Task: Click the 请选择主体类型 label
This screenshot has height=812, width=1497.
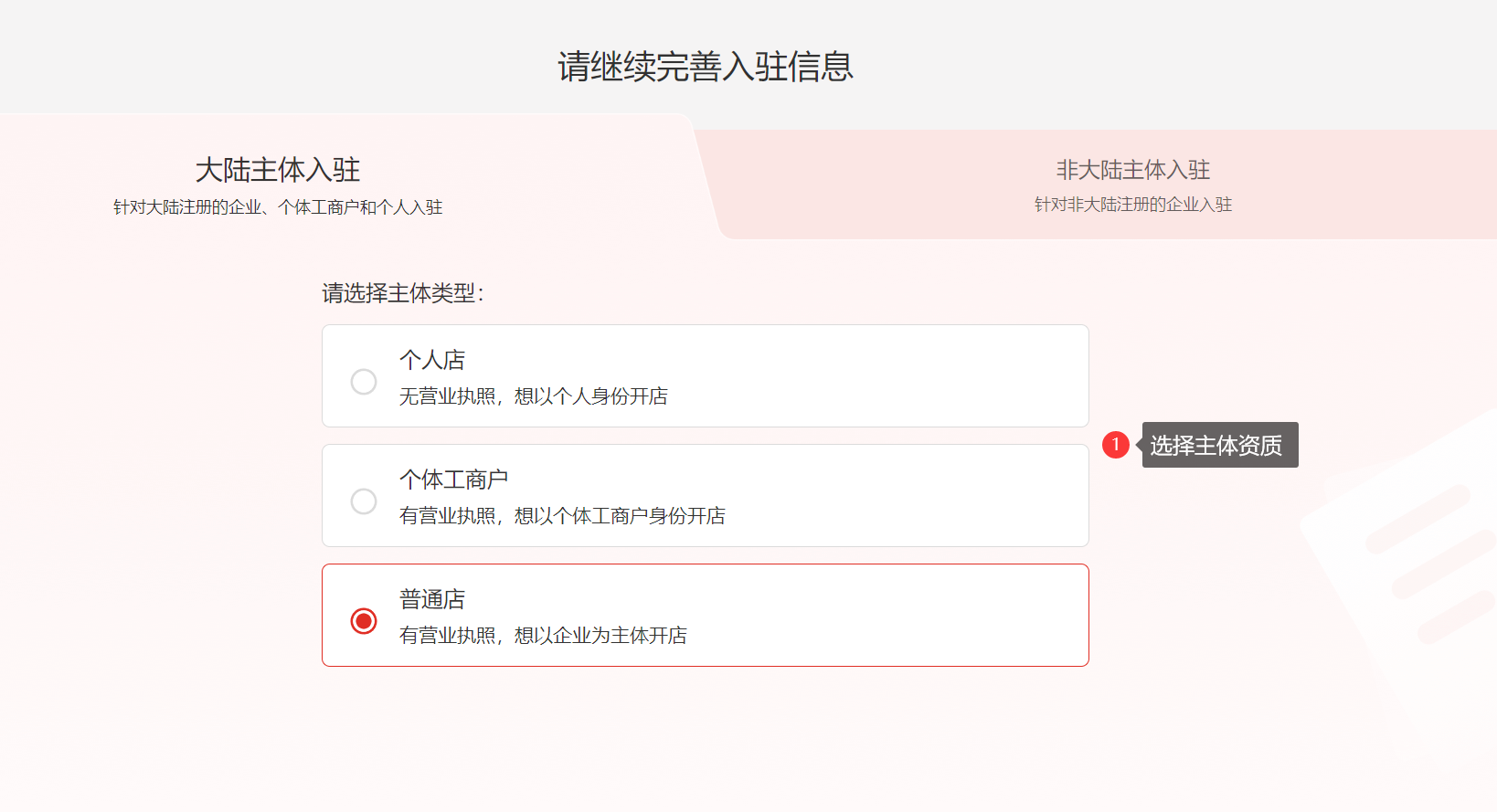Action: pyautogui.click(x=403, y=293)
